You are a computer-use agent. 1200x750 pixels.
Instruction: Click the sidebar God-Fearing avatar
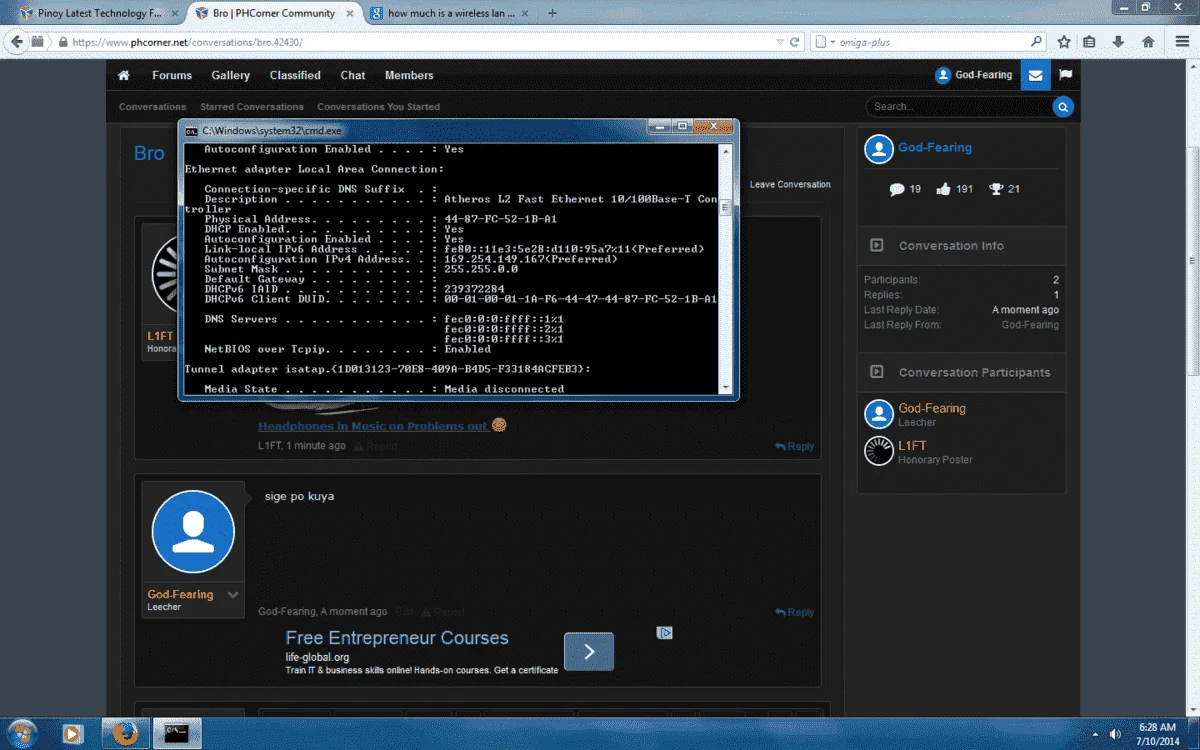point(879,150)
